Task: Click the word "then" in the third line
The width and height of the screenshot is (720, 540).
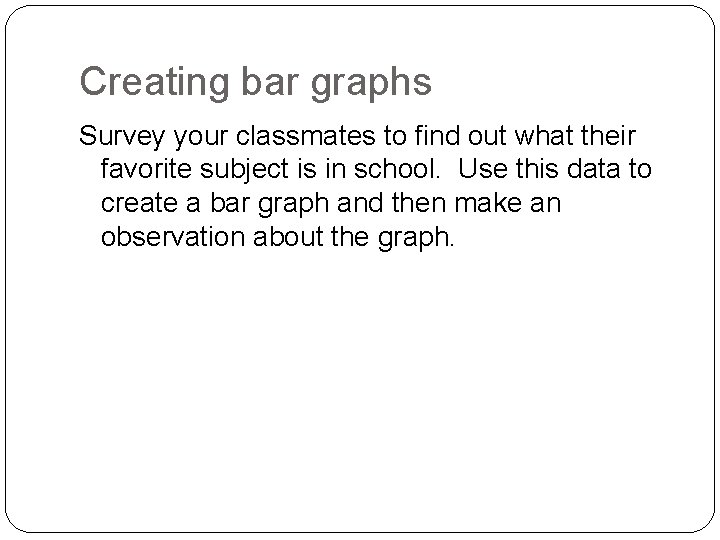Action: tap(419, 203)
